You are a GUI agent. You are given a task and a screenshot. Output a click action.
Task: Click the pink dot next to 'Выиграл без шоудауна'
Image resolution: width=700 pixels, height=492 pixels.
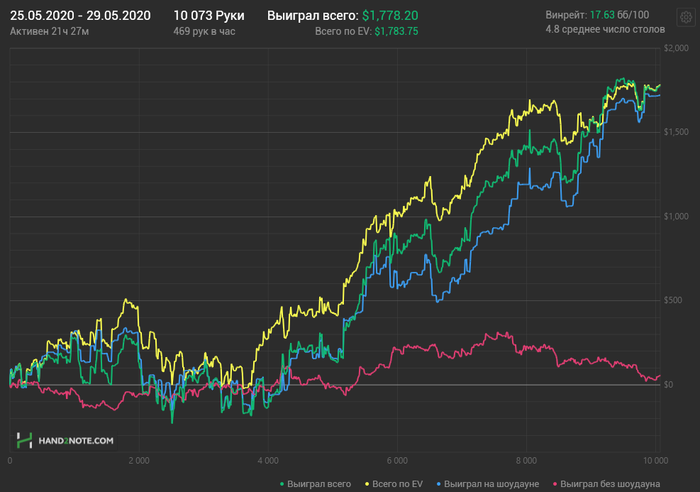[555, 484]
